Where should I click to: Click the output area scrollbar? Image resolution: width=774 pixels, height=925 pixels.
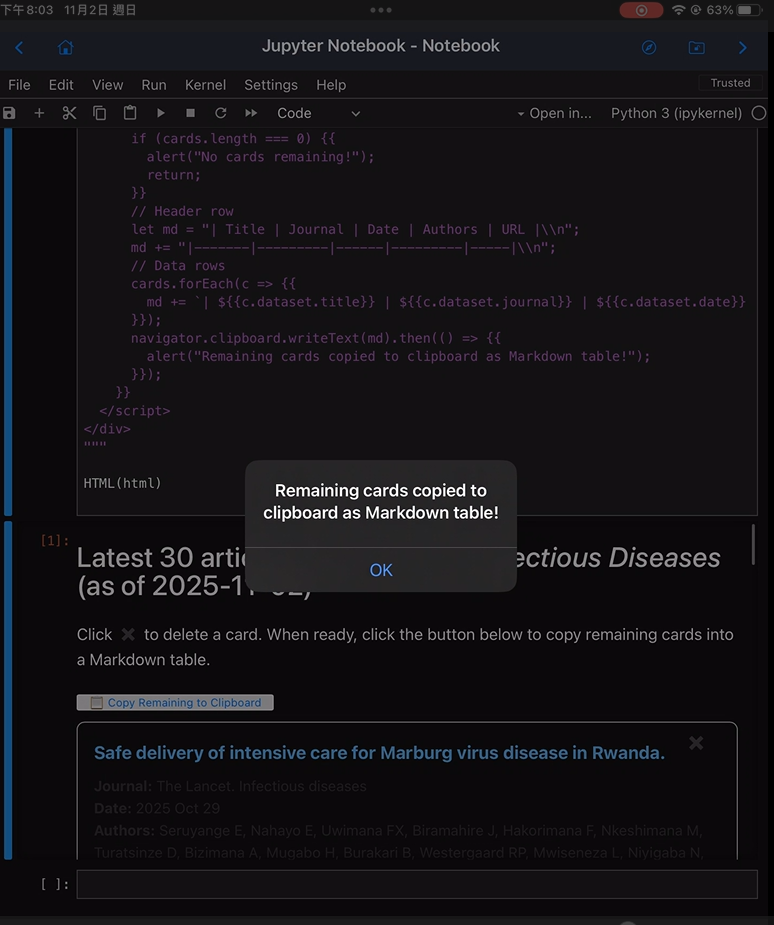click(x=753, y=545)
